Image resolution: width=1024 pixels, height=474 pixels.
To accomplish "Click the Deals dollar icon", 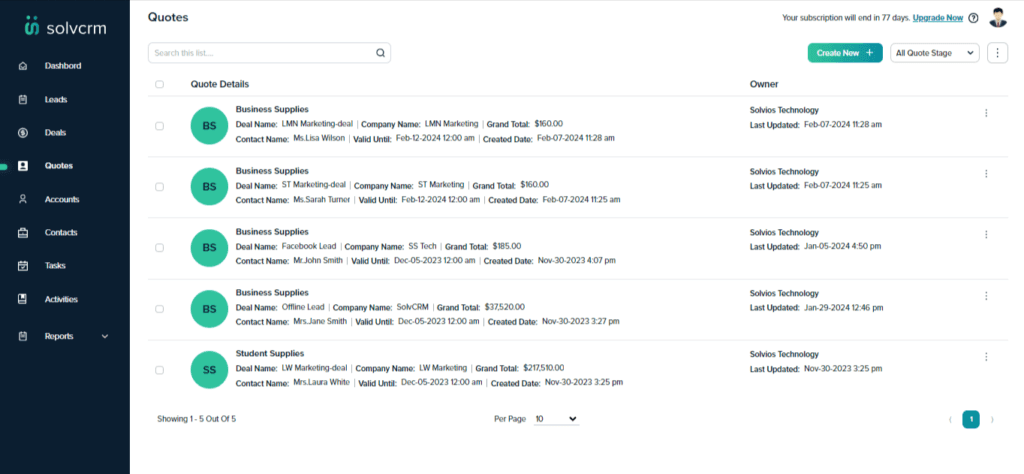I will point(23,133).
